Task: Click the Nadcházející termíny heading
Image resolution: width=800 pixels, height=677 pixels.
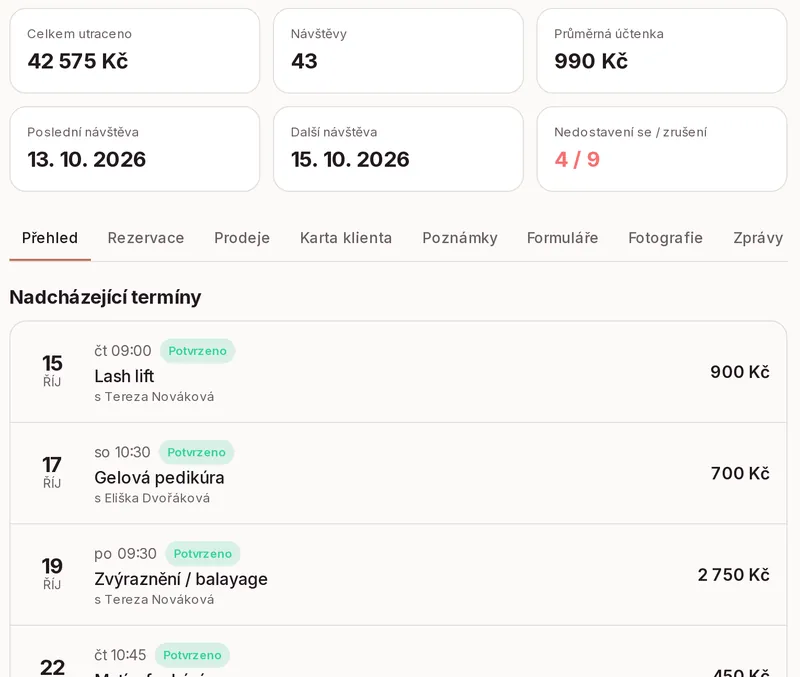Action: (106, 297)
